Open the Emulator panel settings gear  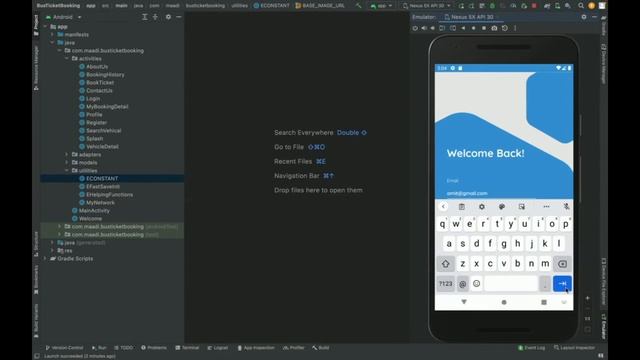coord(584,17)
